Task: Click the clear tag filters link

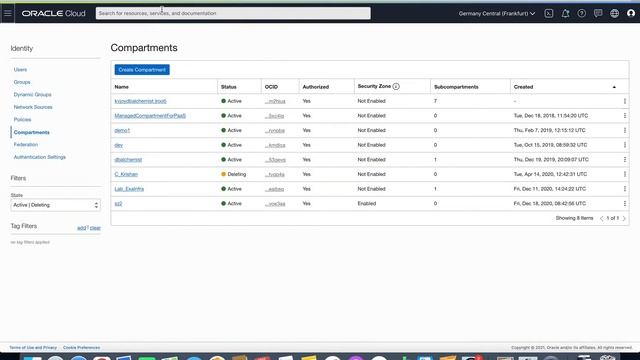Action: point(95,228)
